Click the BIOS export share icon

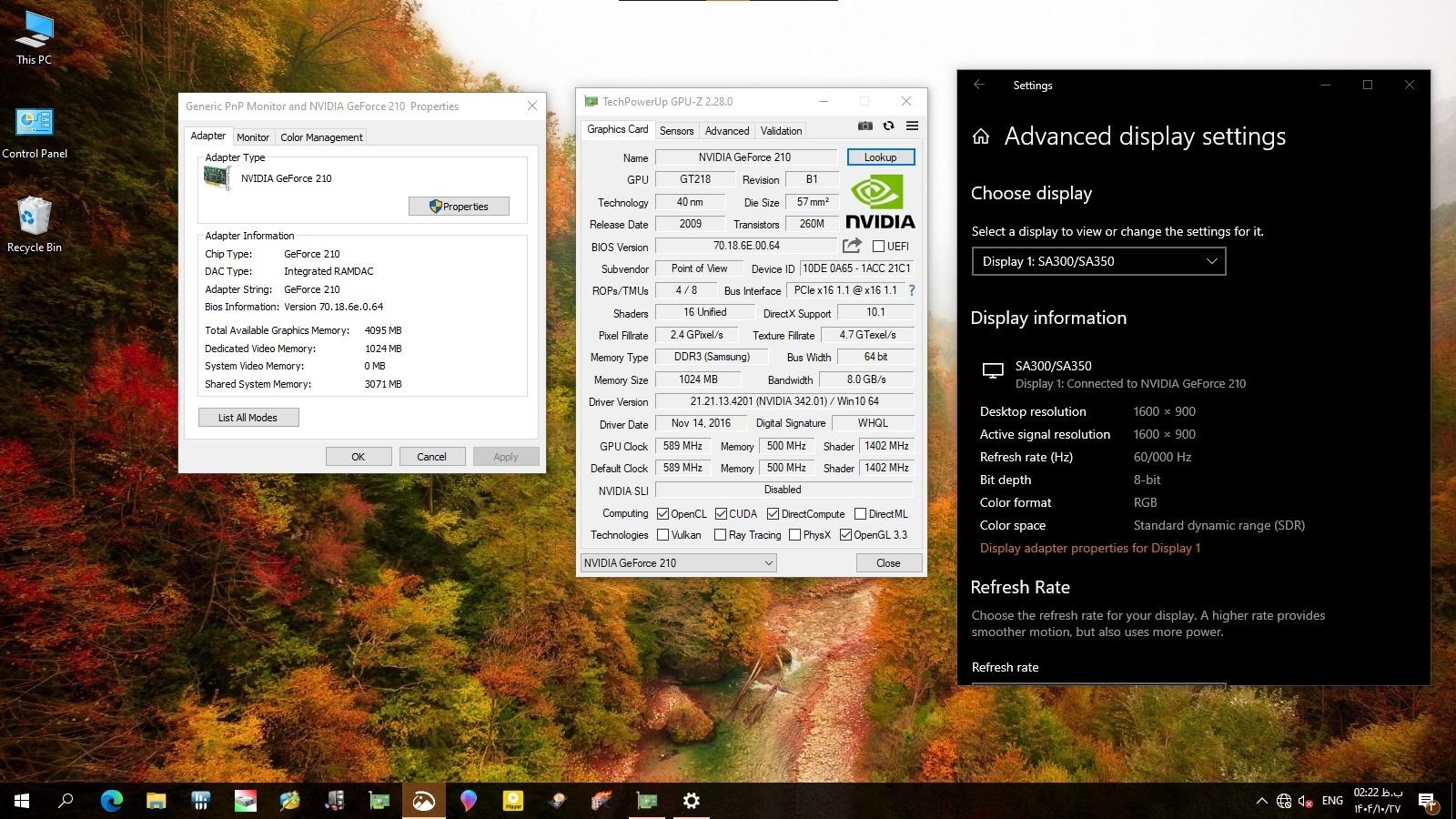852,246
